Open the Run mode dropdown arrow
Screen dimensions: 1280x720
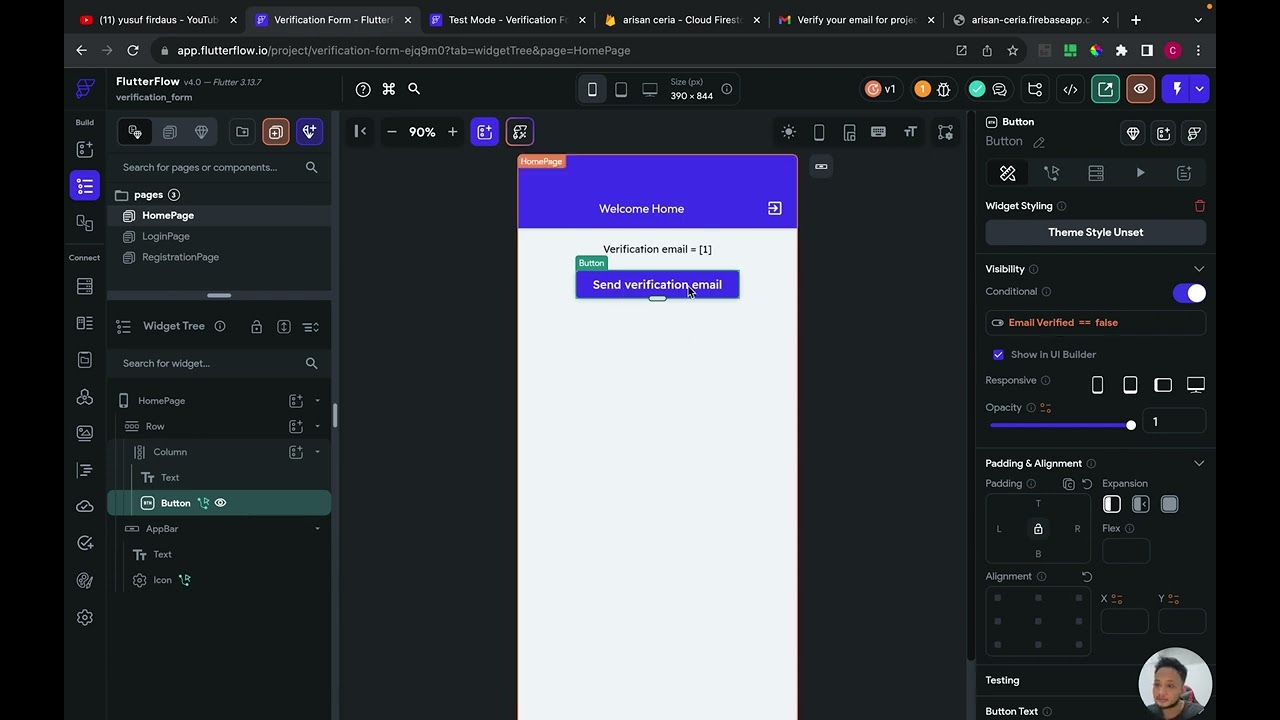pyautogui.click(x=1199, y=89)
